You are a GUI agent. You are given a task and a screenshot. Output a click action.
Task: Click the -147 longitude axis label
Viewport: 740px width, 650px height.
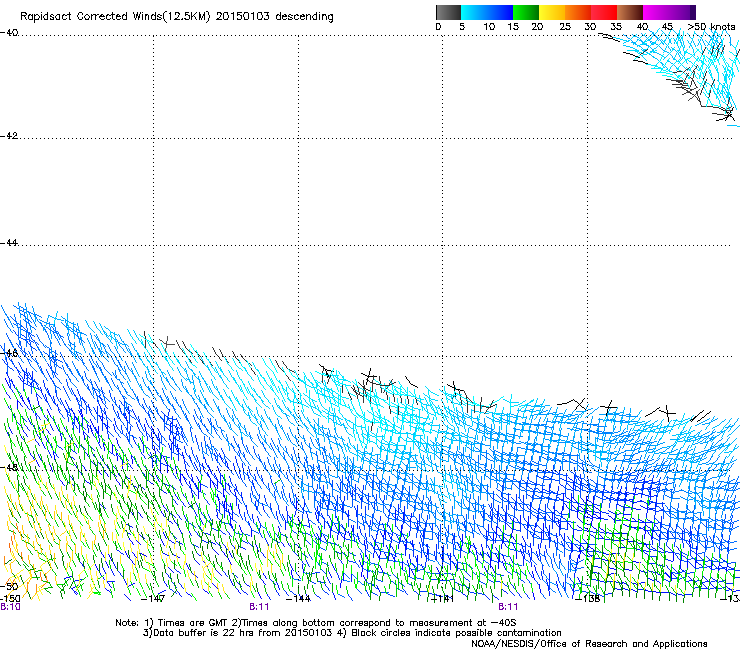click(153, 599)
